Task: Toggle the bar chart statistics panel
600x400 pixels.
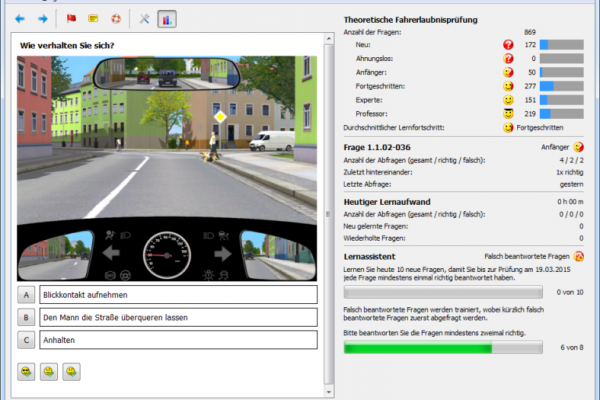Action: point(166,18)
